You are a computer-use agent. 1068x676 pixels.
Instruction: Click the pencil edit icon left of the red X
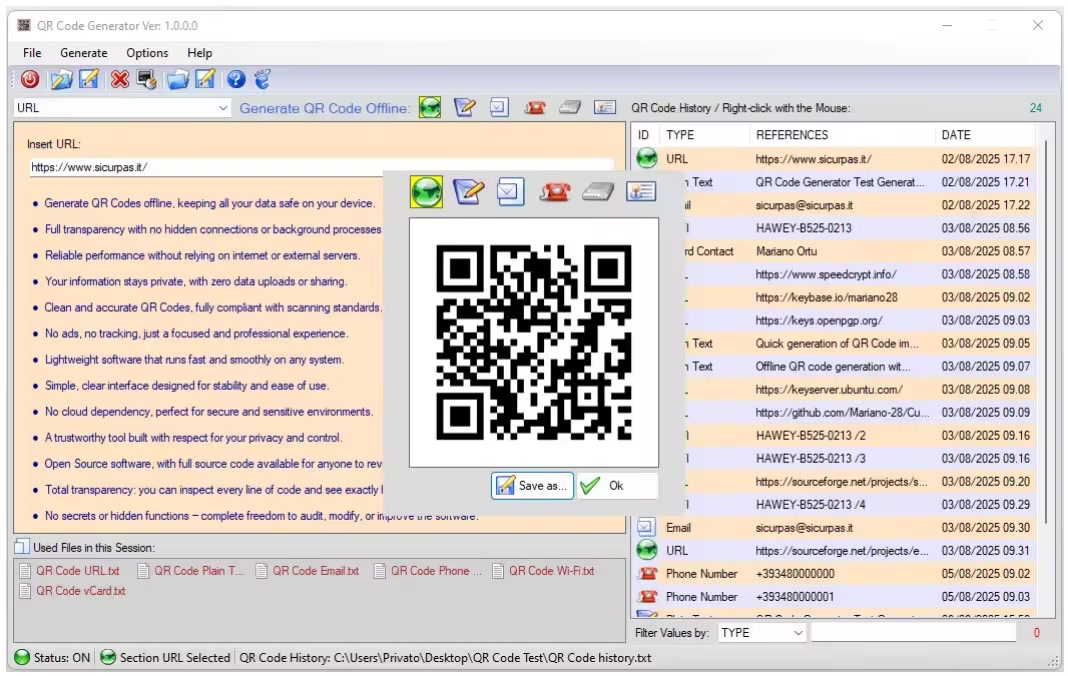coord(89,79)
